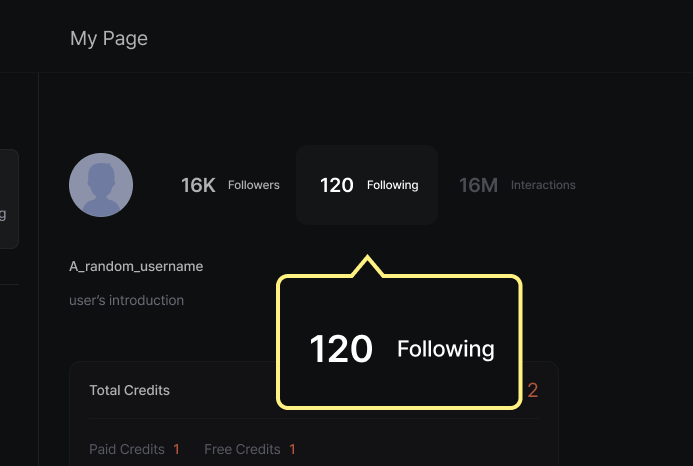Click the yellow-outlined Following tooltip callout
693x466 pixels.
(399, 341)
